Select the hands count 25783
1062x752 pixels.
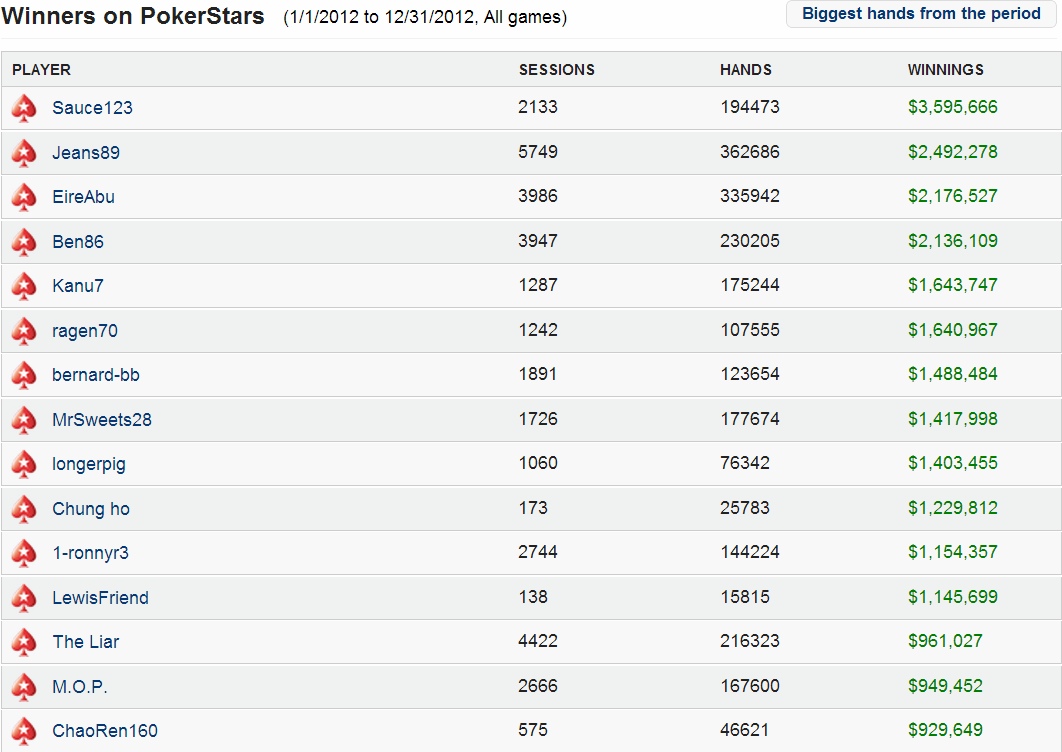(x=745, y=507)
